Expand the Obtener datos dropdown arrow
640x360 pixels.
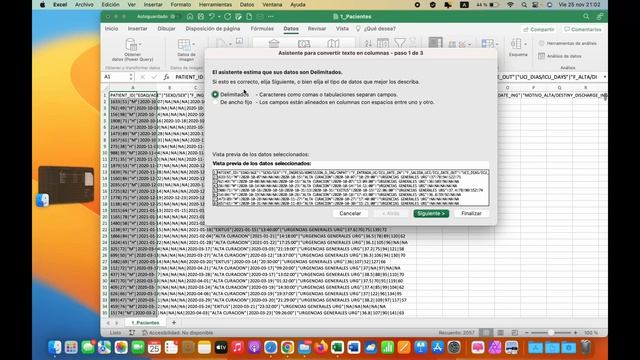point(140,44)
